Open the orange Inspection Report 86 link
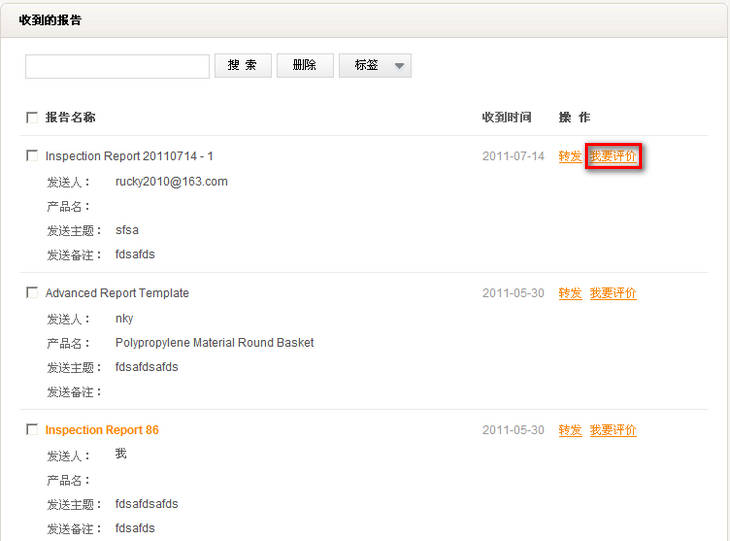The image size is (730, 541). (102, 430)
